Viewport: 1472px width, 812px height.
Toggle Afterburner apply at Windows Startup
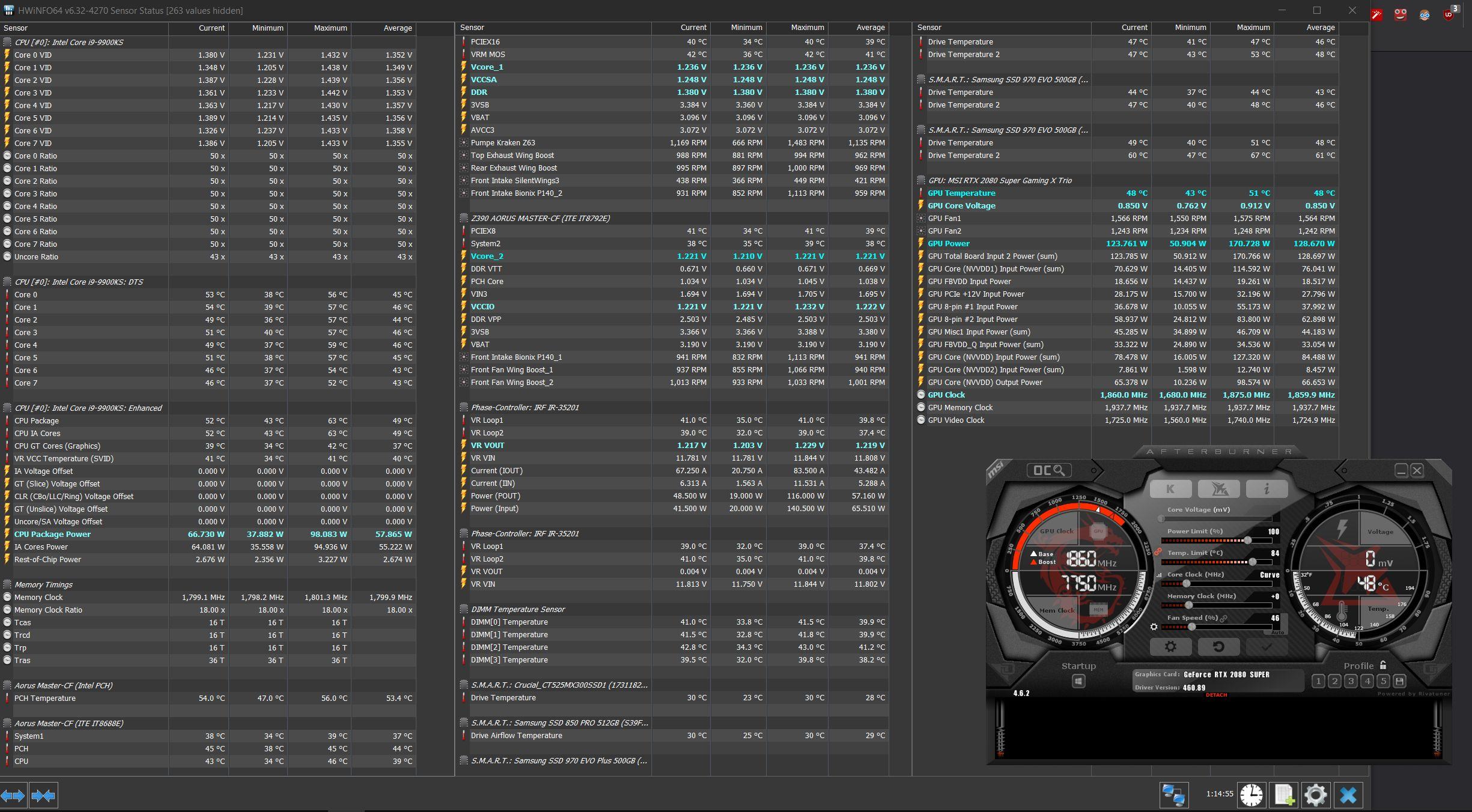tap(1078, 681)
